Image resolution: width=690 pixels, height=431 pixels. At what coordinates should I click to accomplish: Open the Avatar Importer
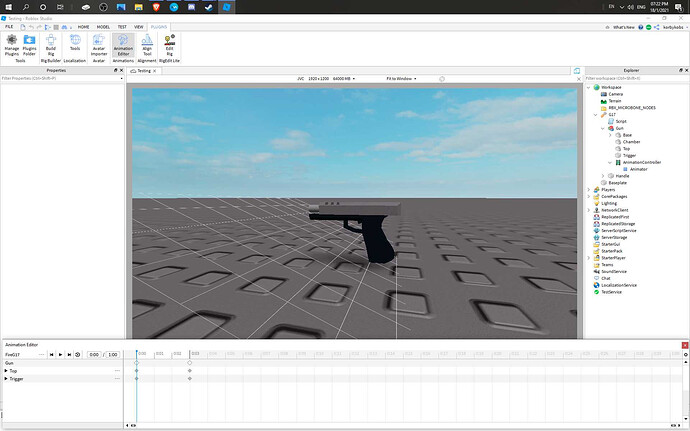99,45
